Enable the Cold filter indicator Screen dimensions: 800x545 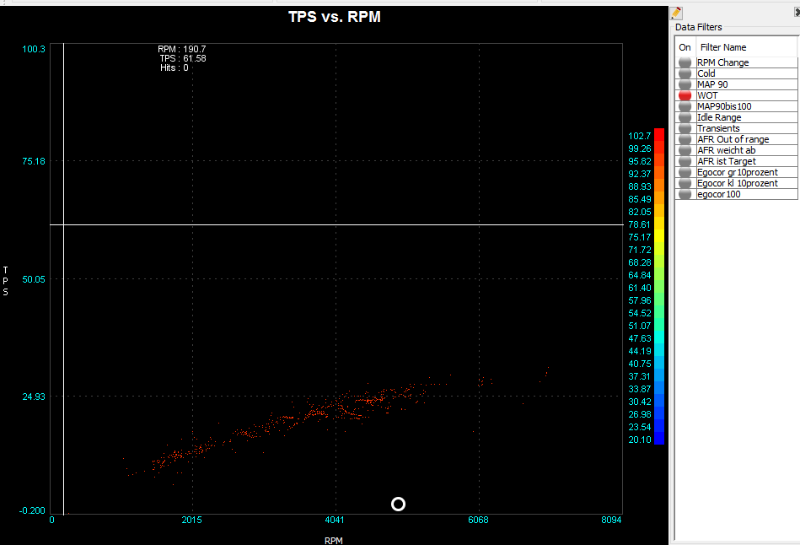(685, 74)
